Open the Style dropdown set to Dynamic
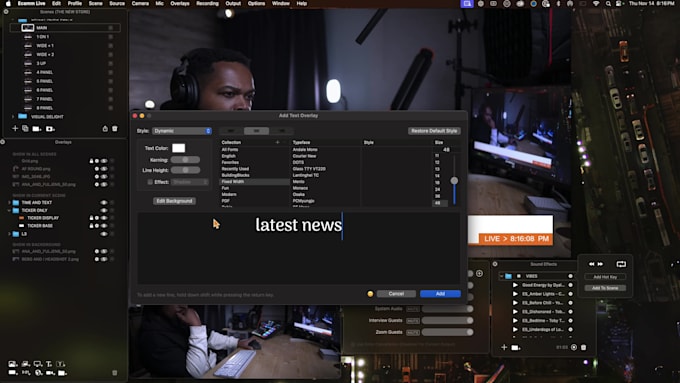 [x=182, y=131]
